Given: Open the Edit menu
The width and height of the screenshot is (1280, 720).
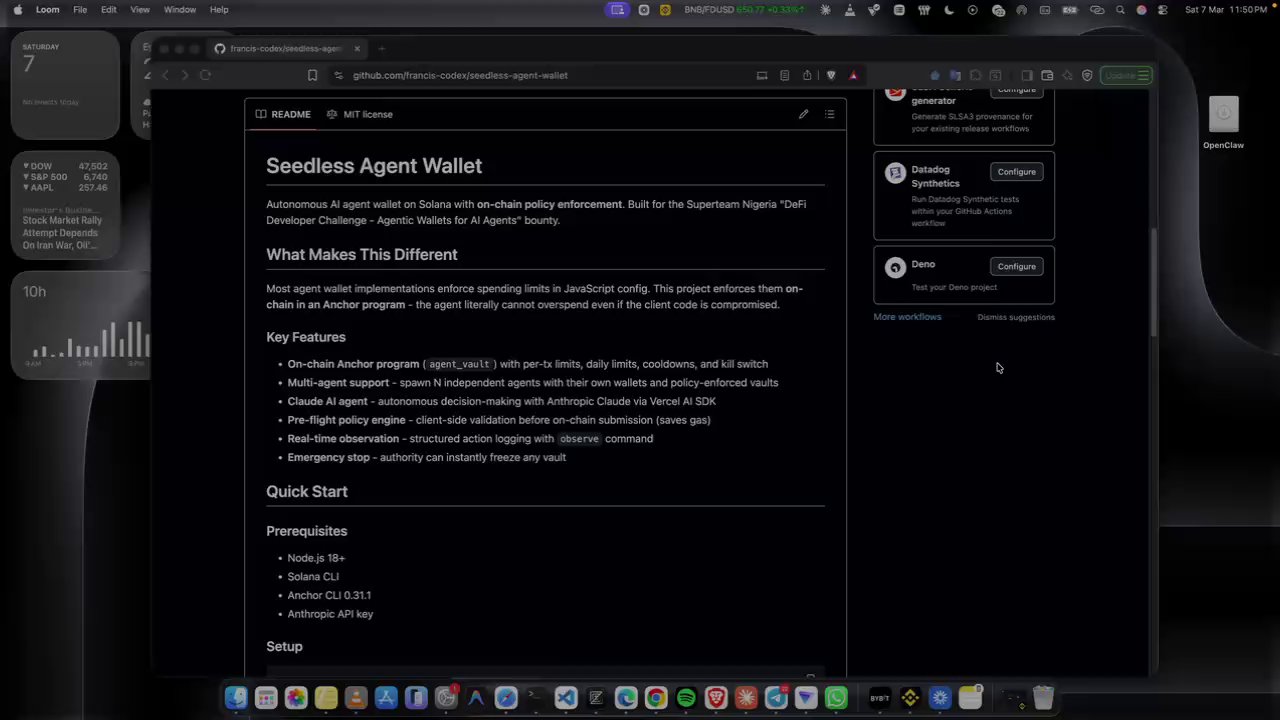Looking at the screenshot, I should 109,10.
